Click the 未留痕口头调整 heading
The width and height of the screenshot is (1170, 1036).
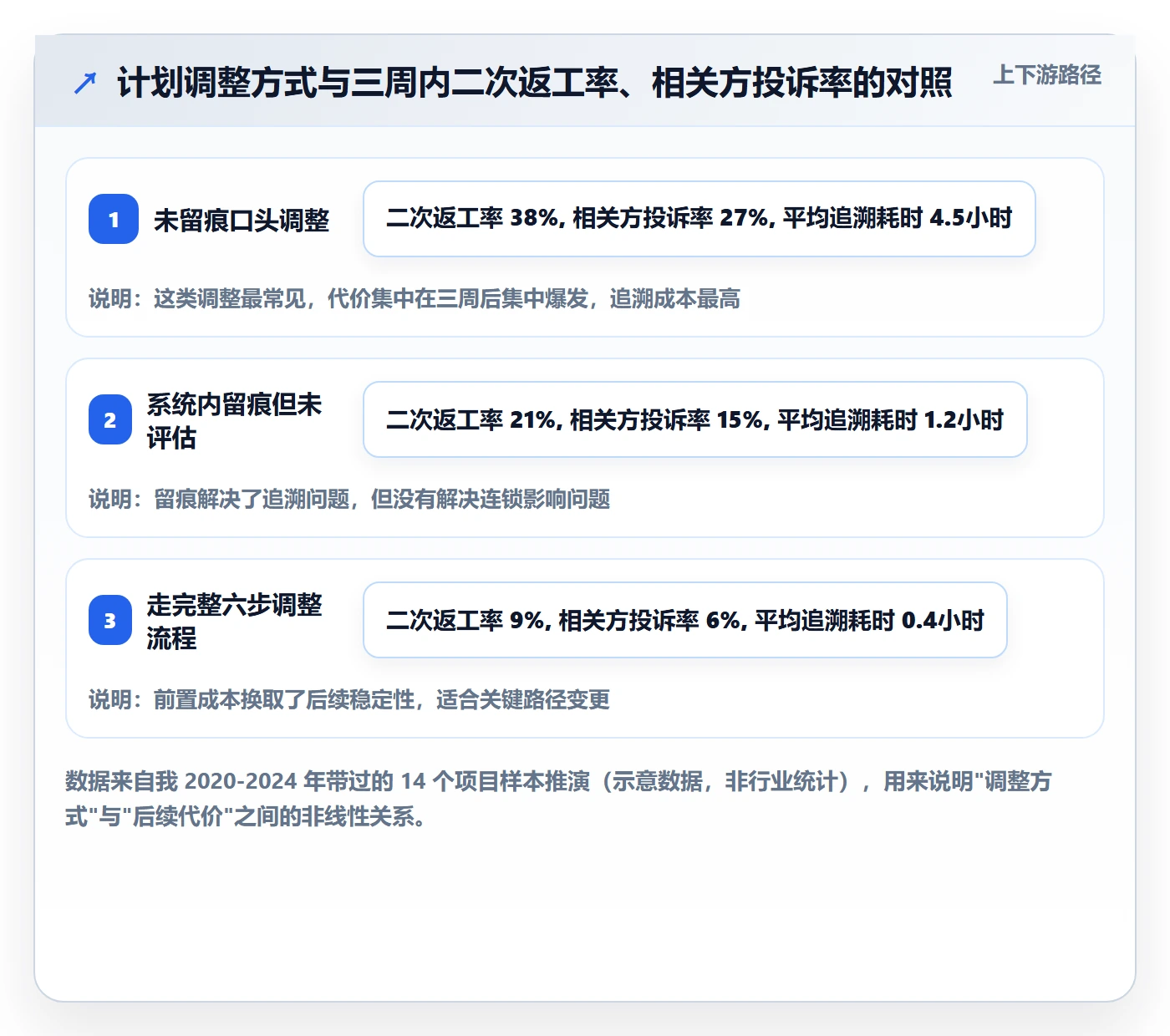click(242, 220)
